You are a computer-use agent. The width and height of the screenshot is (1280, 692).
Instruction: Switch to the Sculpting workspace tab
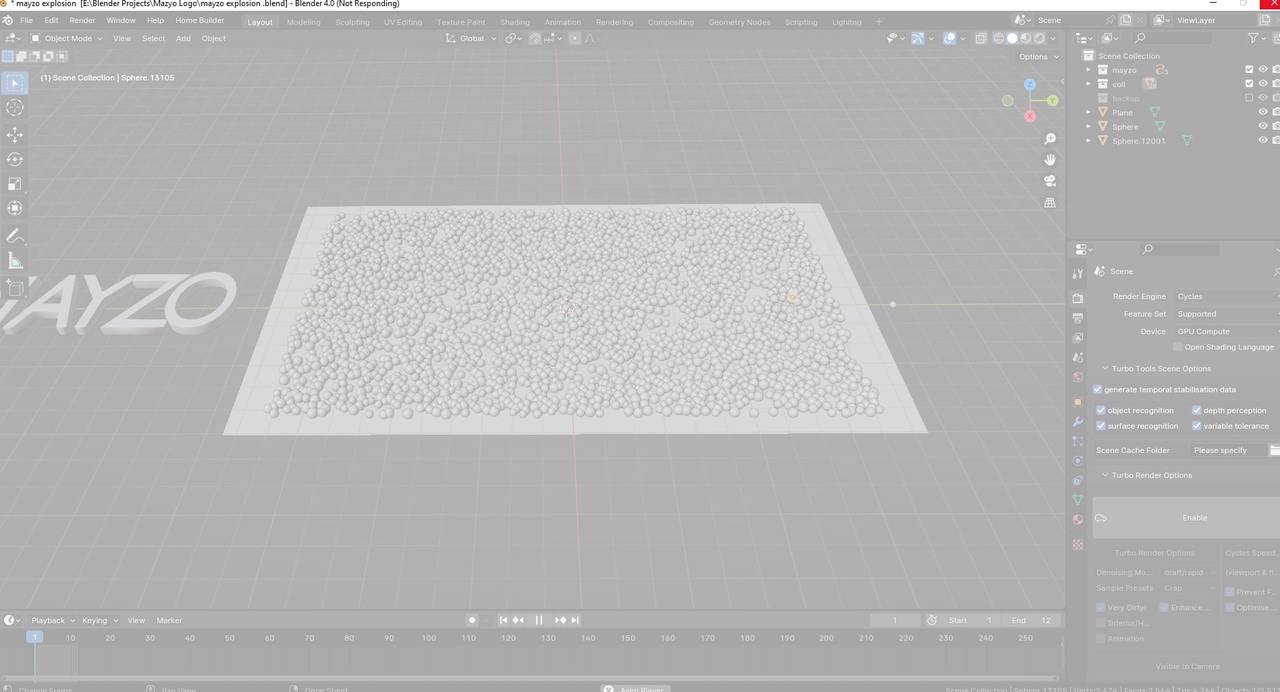(x=352, y=22)
